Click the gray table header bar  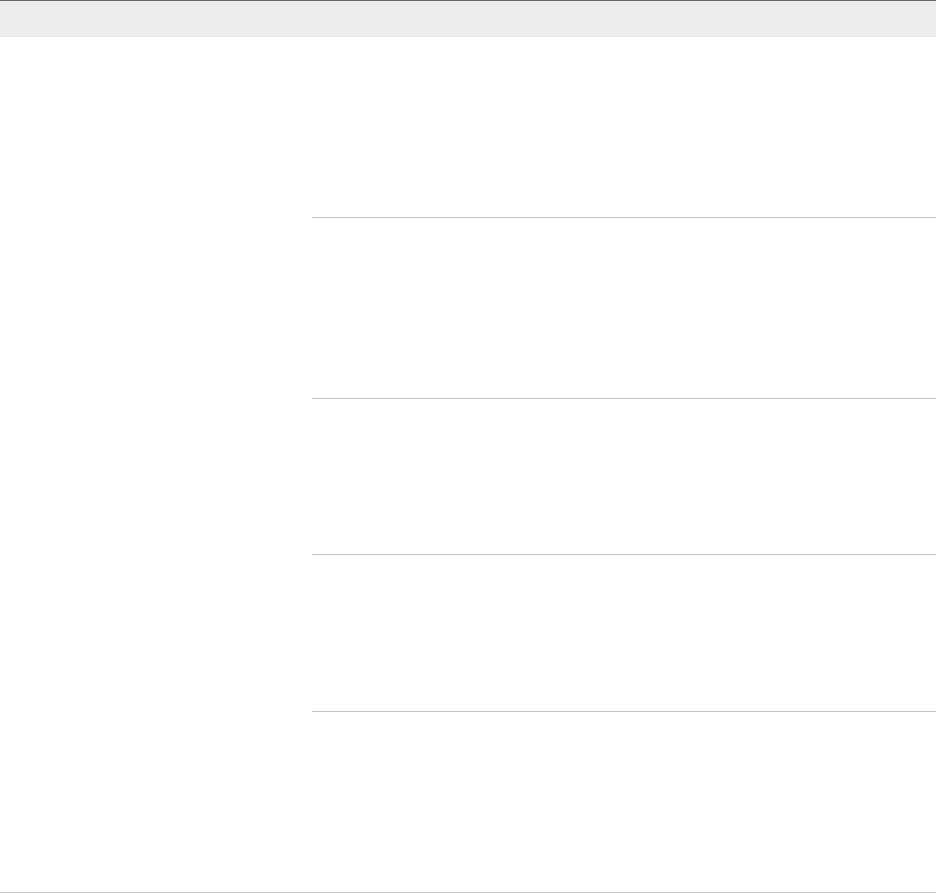[x=468, y=19]
